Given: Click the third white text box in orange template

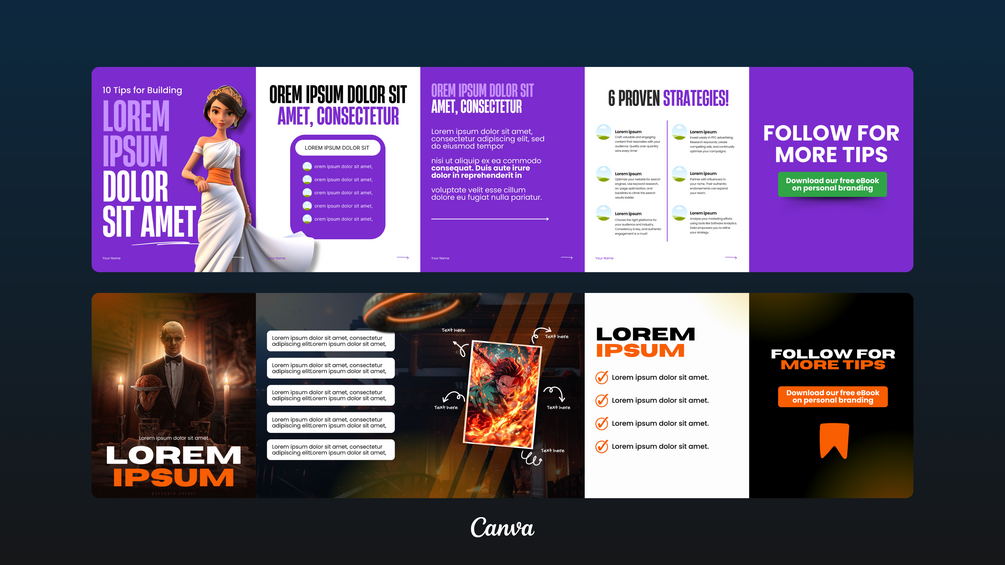Looking at the screenshot, I should click(331, 395).
